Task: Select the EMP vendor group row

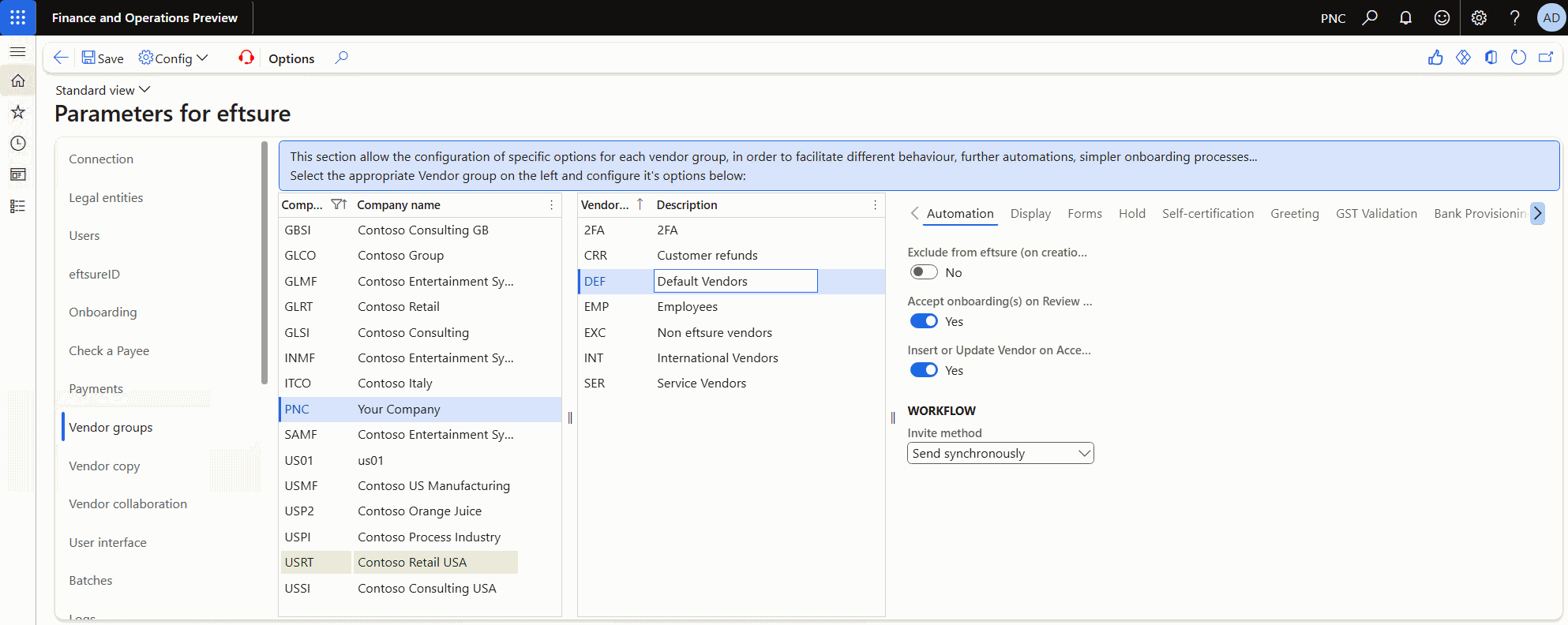Action: pos(731,306)
